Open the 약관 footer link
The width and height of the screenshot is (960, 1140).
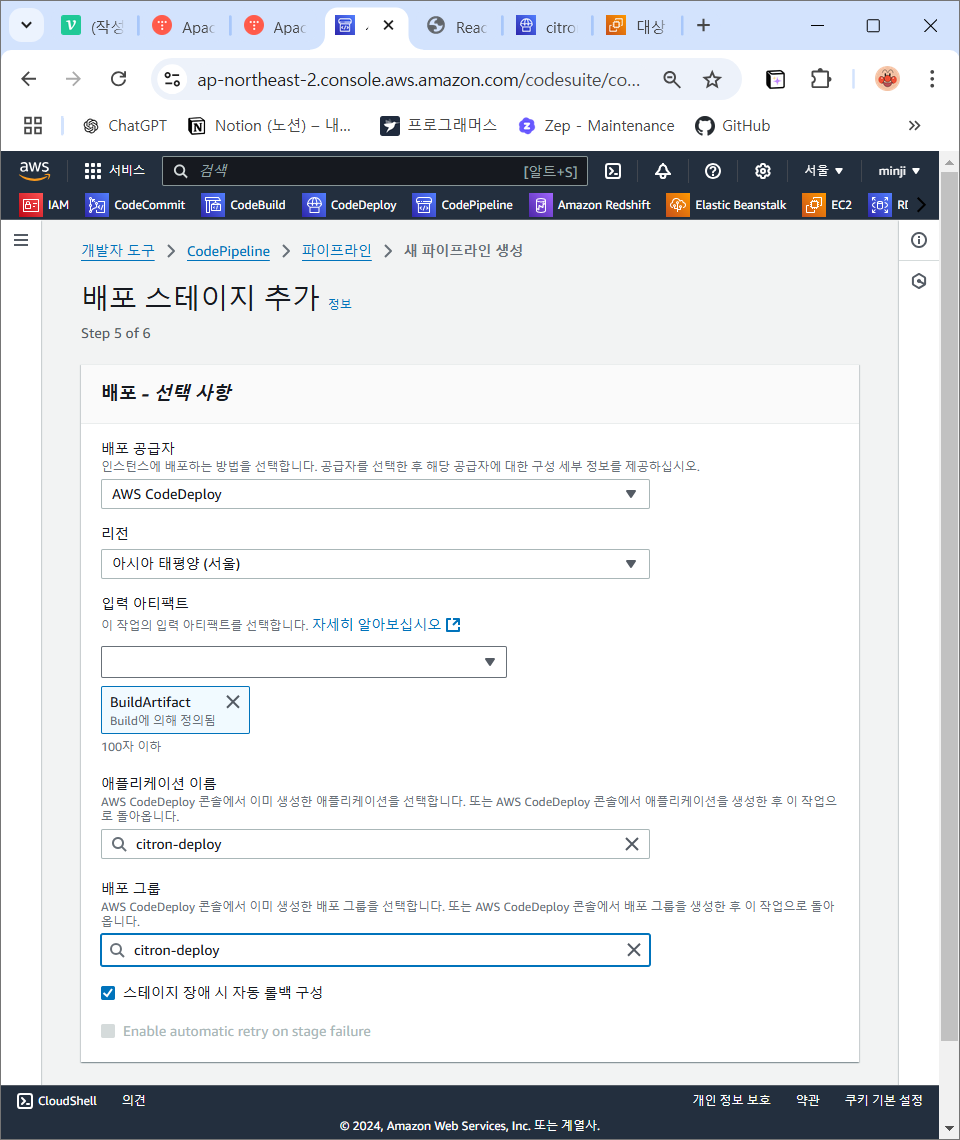(808, 1100)
